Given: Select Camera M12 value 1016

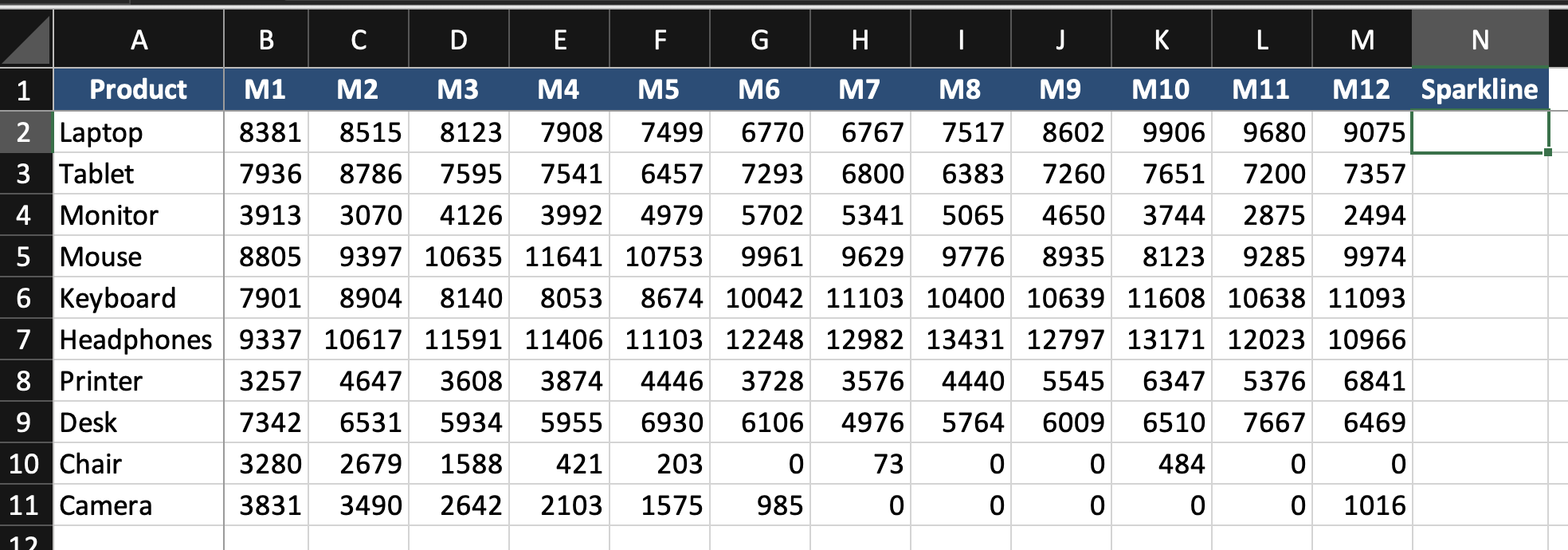Looking at the screenshot, I should point(1362,505).
